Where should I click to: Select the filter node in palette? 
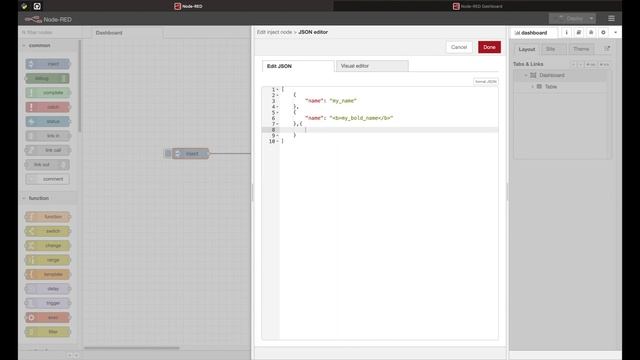tap(48, 332)
